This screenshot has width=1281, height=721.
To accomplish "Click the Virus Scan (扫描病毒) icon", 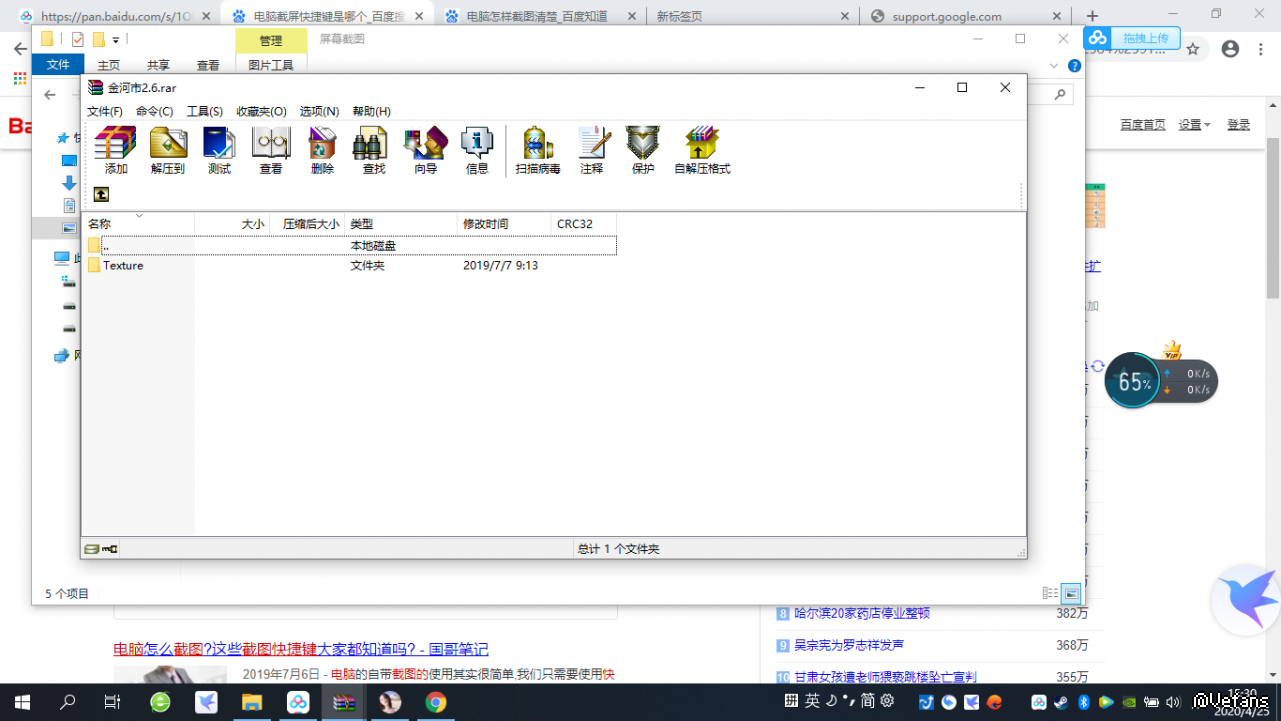I will [x=538, y=150].
